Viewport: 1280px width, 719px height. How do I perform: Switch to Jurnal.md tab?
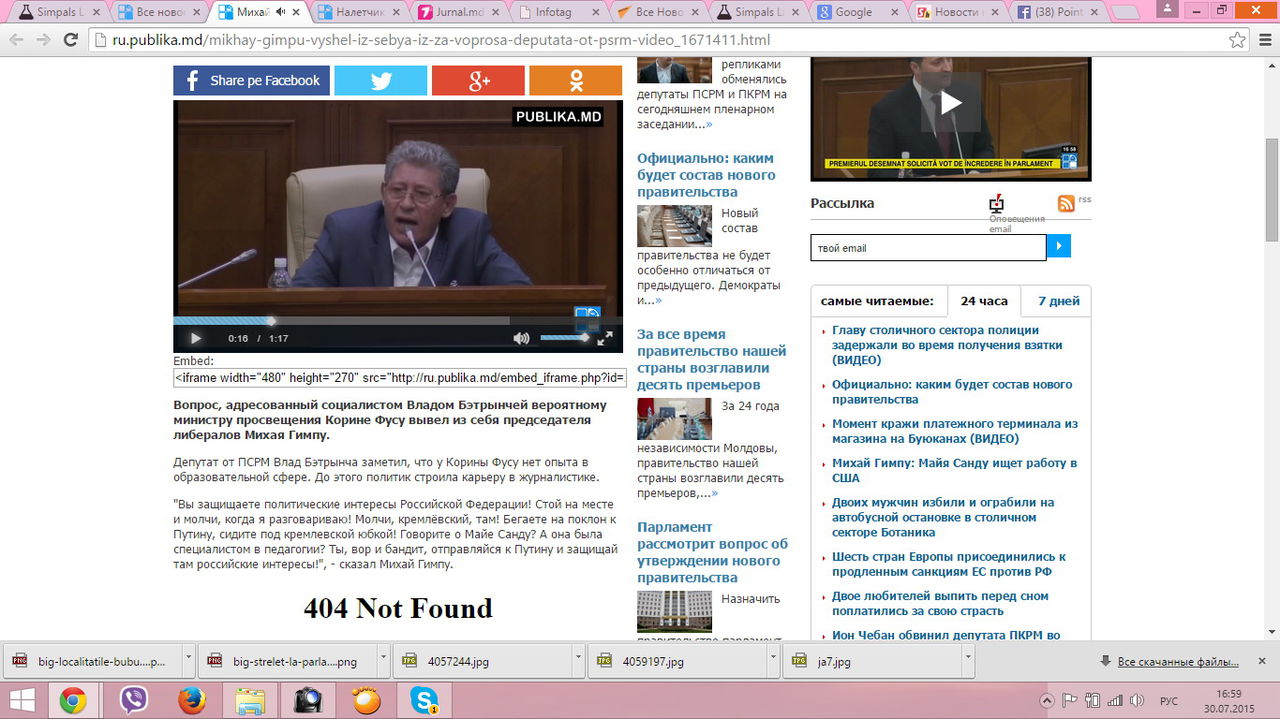tap(460, 12)
